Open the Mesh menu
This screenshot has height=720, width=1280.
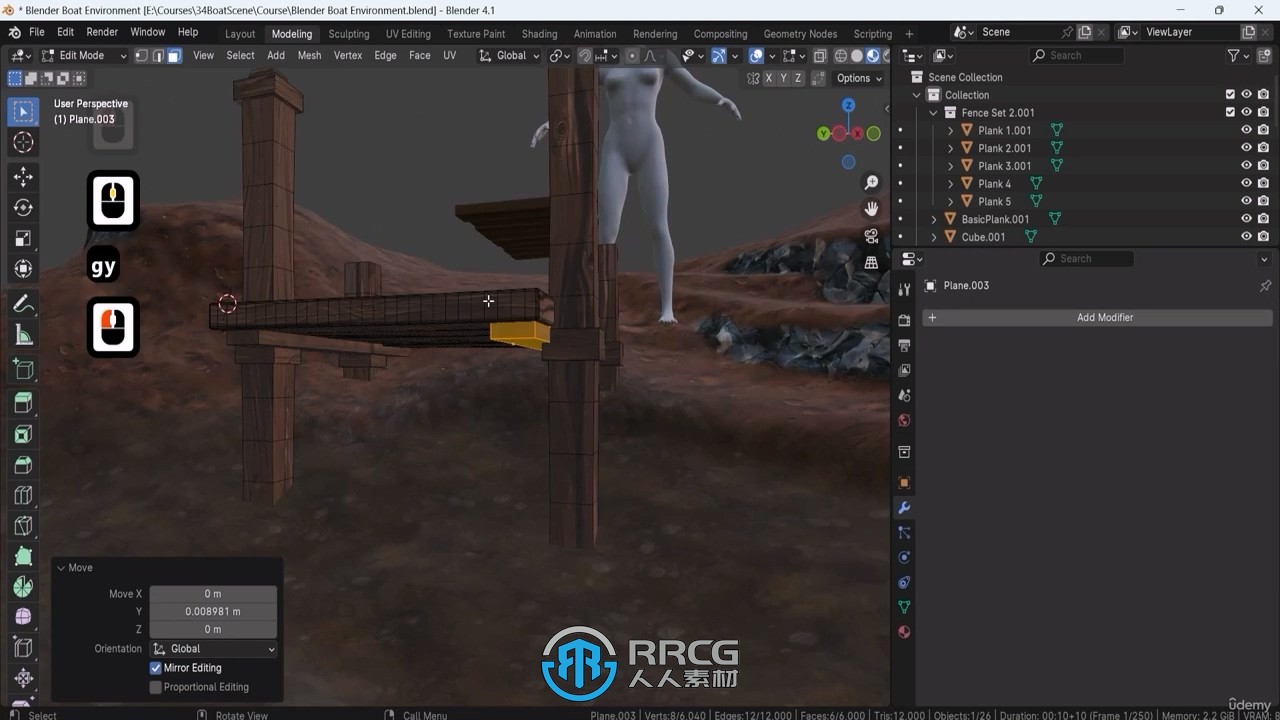pos(309,56)
